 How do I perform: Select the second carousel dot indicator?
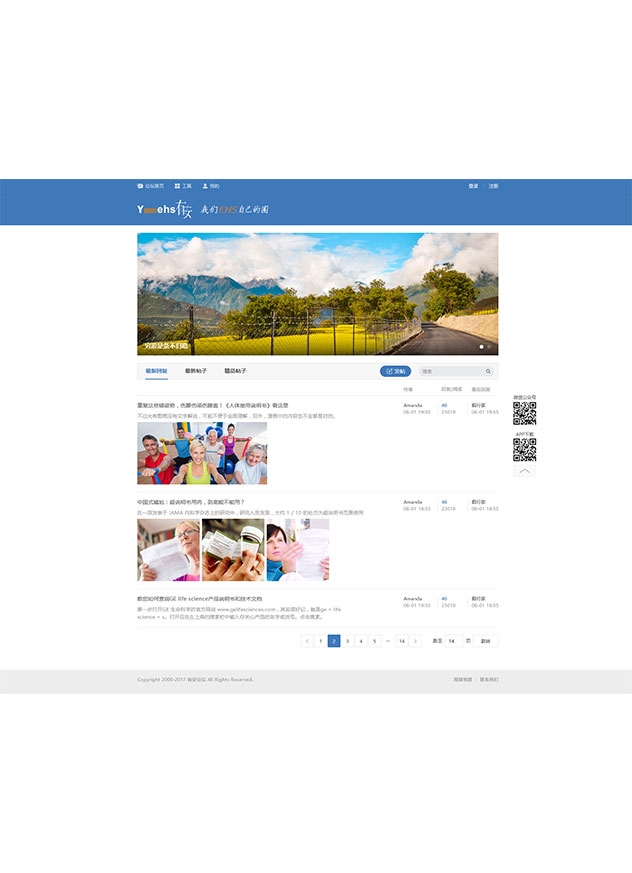pyautogui.click(x=489, y=347)
